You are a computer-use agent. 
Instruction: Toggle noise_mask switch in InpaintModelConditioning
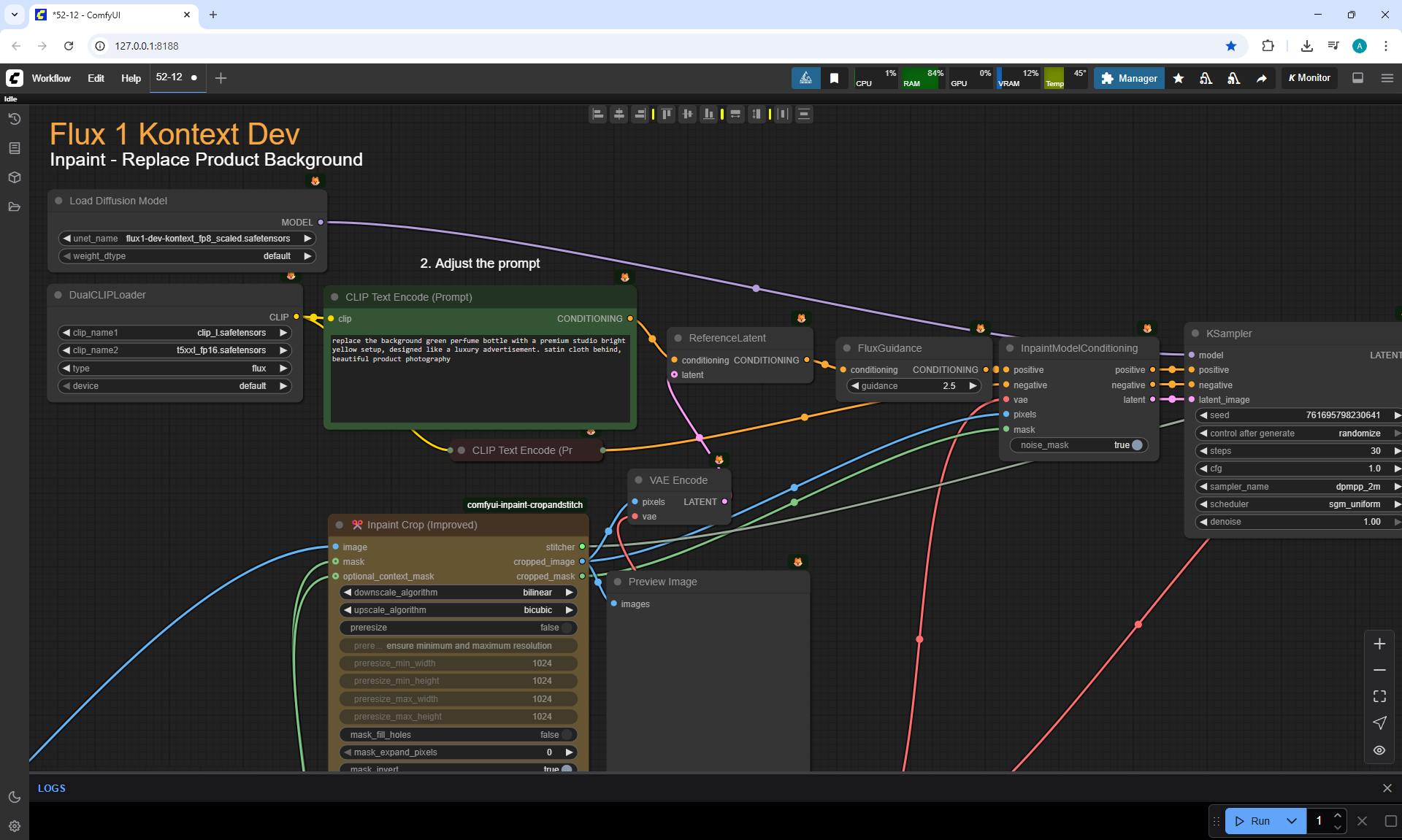[x=1136, y=445]
